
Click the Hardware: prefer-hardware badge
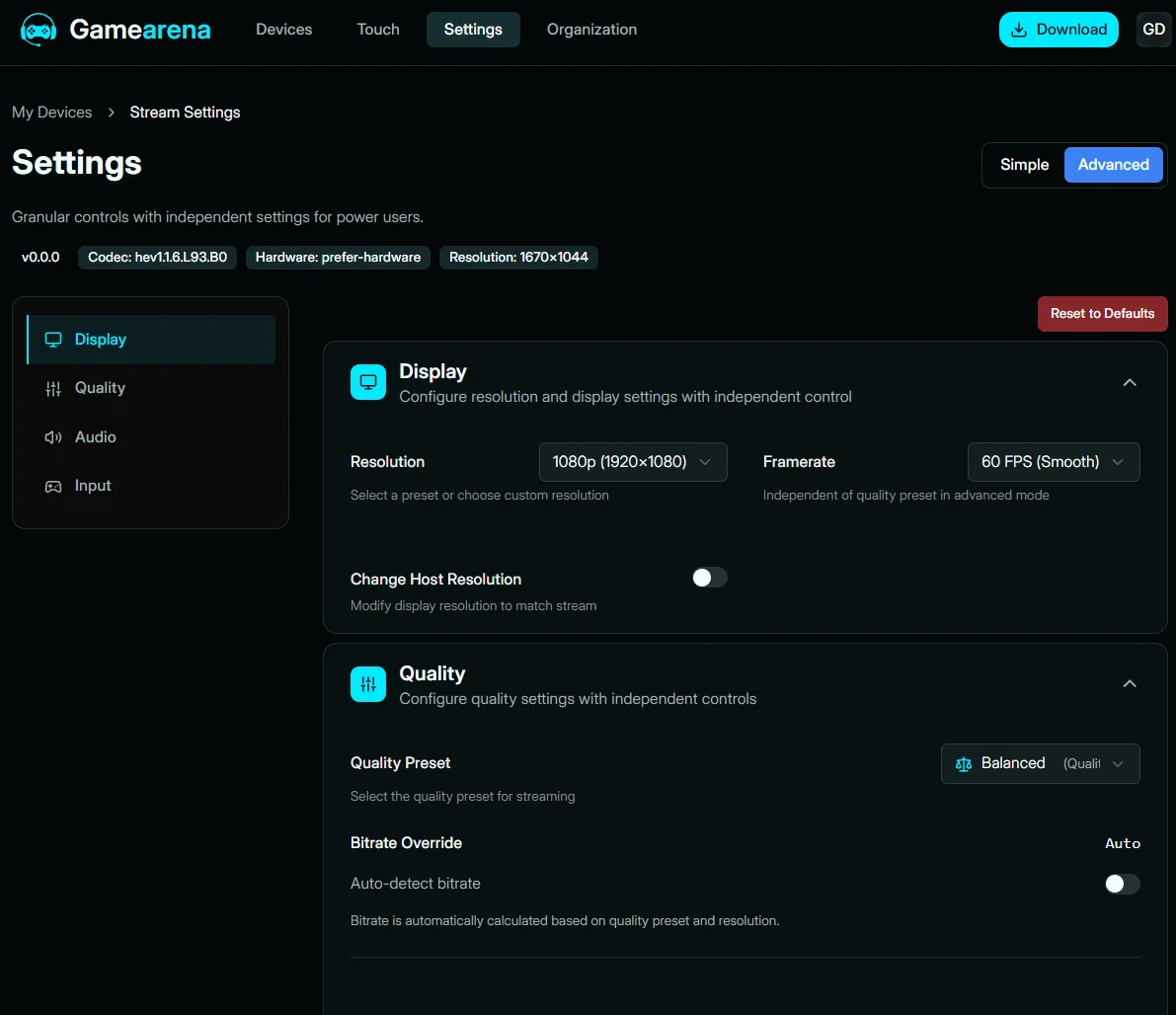pos(339,258)
